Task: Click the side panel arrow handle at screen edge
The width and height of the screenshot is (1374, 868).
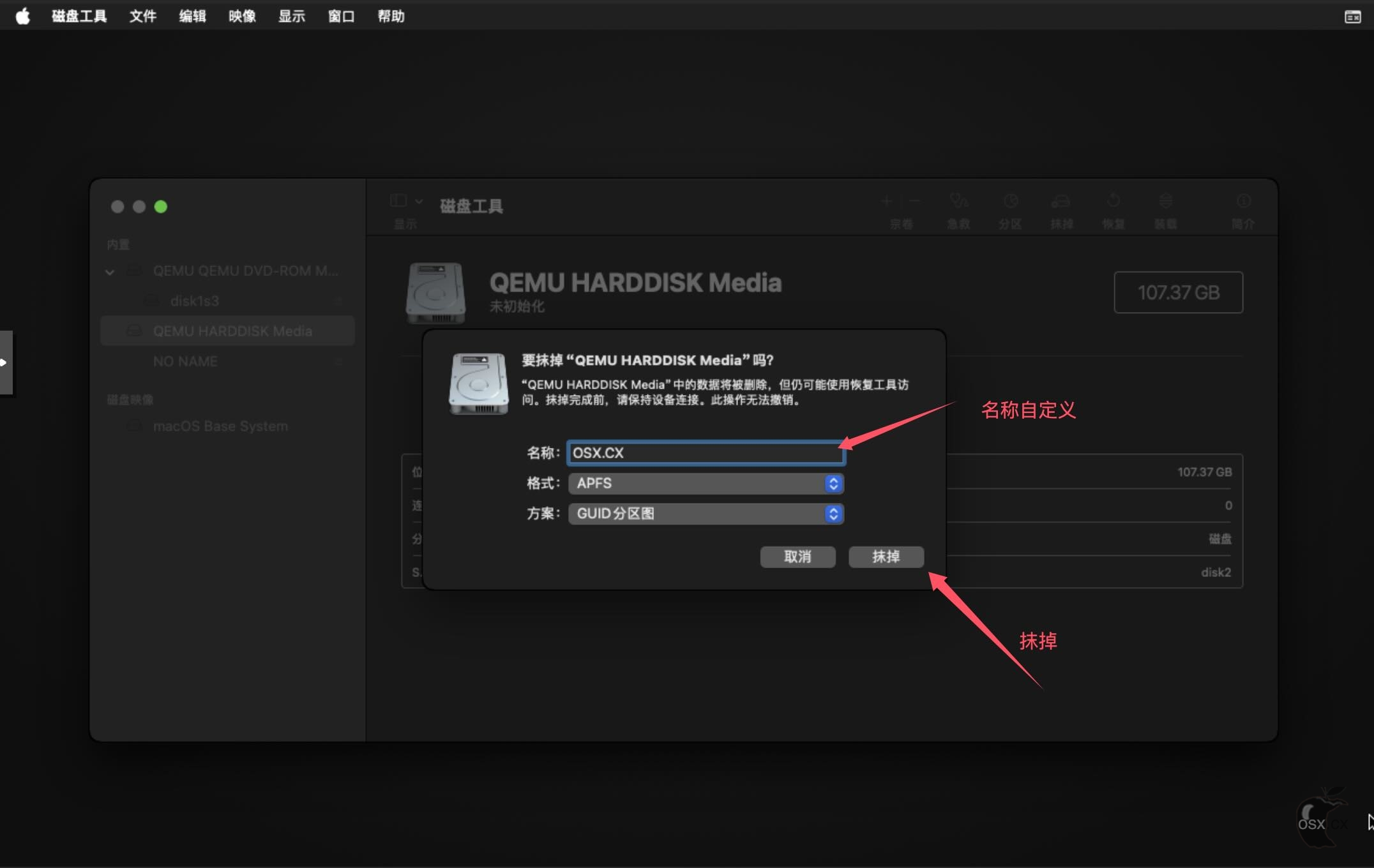Action: click(x=6, y=363)
